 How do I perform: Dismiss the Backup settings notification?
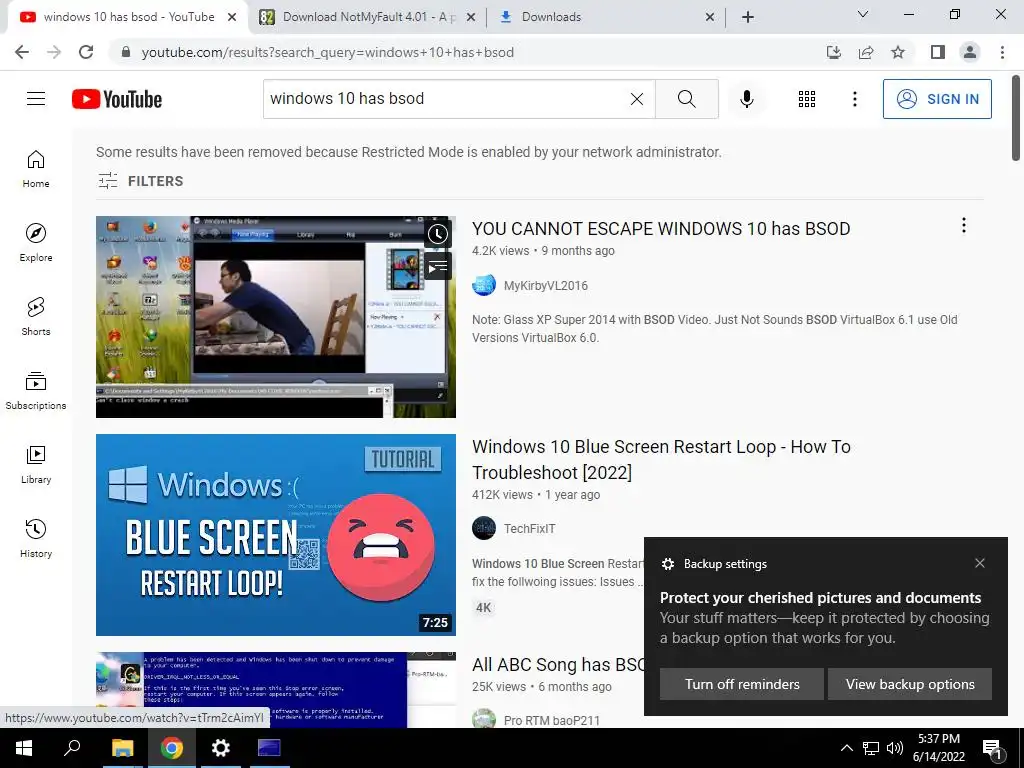tap(980, 563)
